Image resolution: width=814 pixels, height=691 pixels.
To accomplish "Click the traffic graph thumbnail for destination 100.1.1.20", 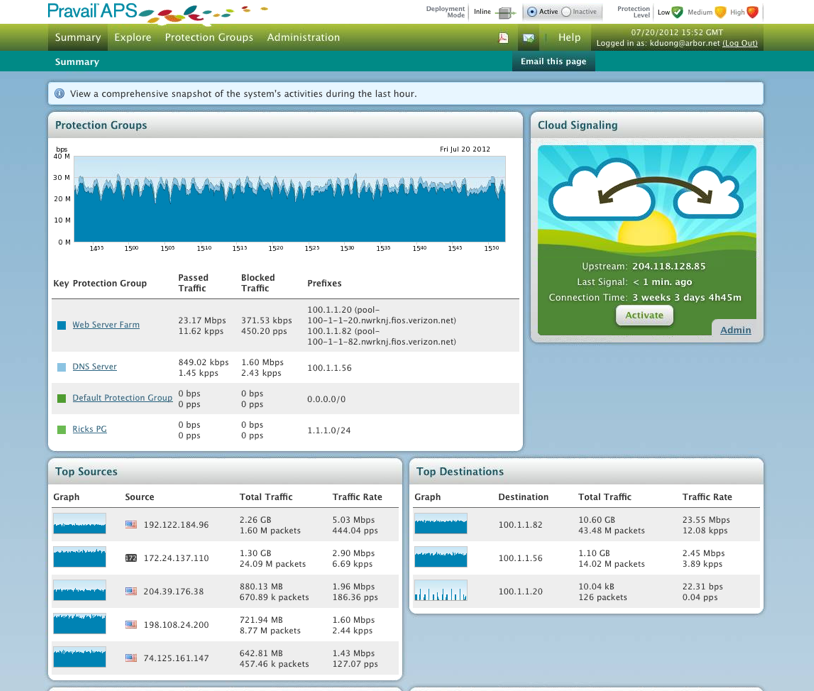I will coord(440,591).
